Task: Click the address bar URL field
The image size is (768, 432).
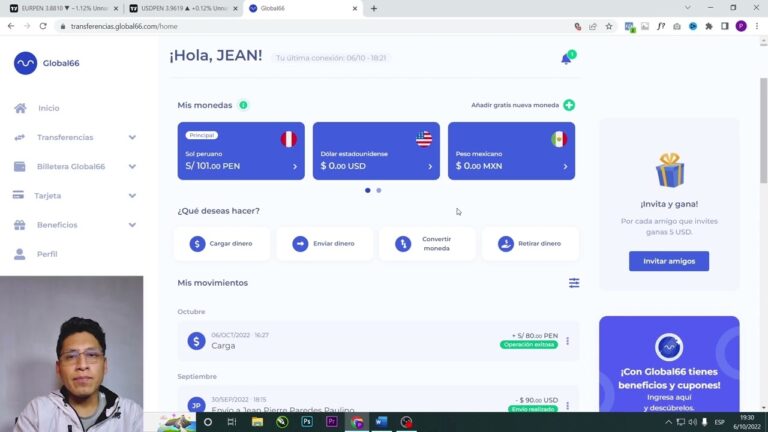Action: click(313, 26)
